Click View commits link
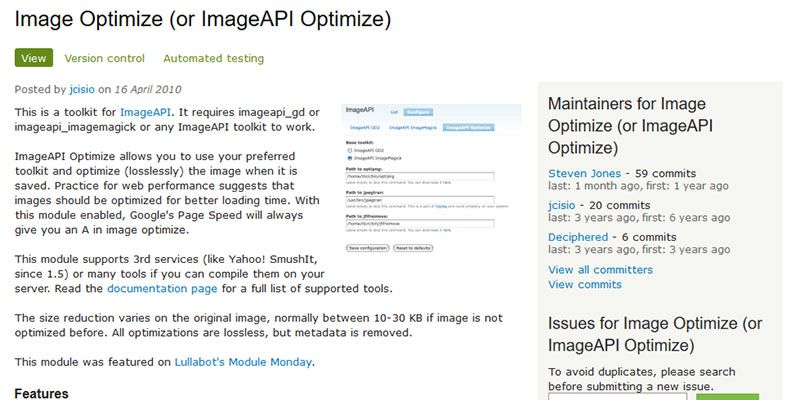This screenshot has width=800, height=400. coord(585,284)
